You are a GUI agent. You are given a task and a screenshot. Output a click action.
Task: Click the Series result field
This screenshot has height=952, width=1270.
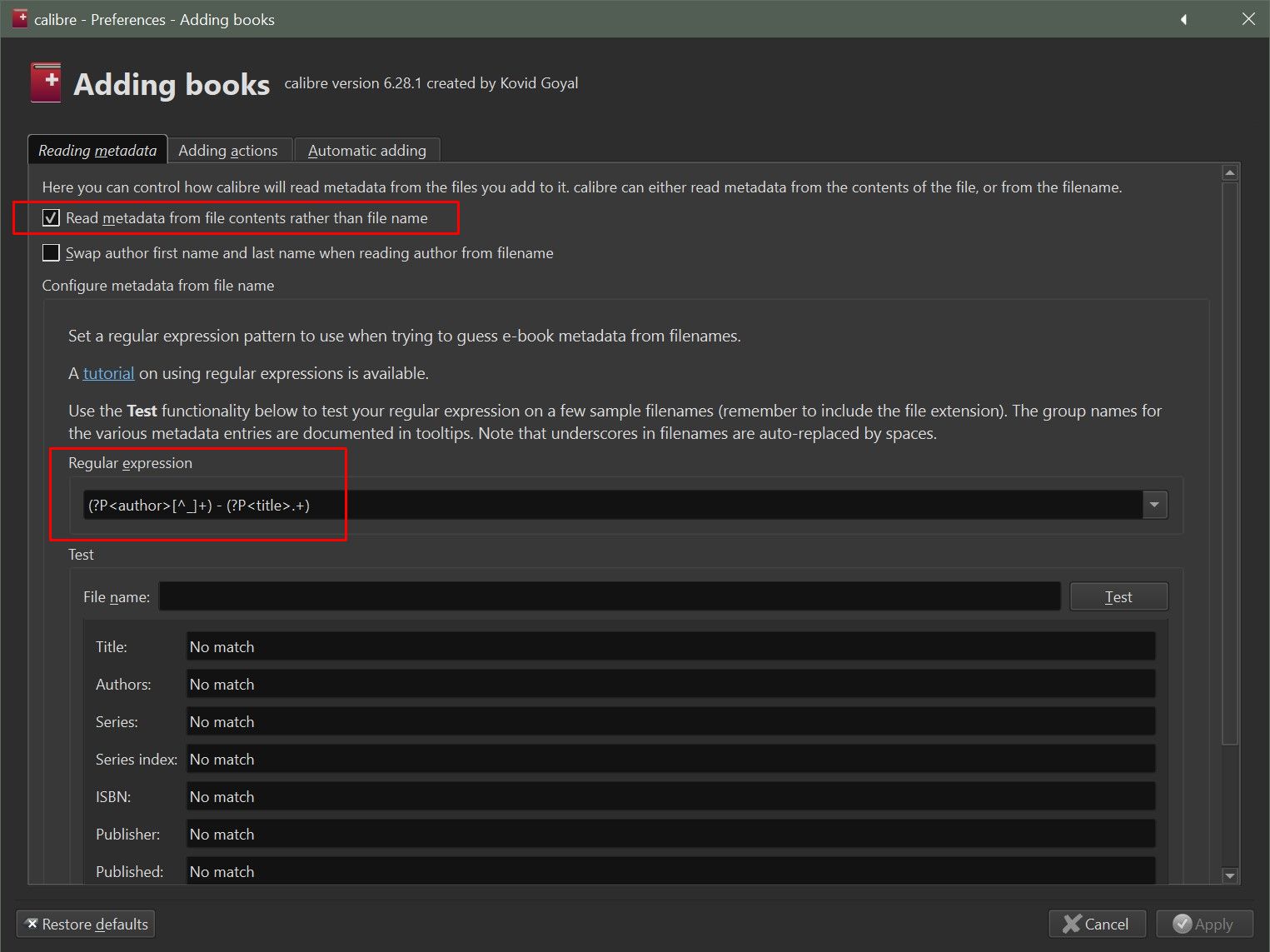(x=670, y=722)
